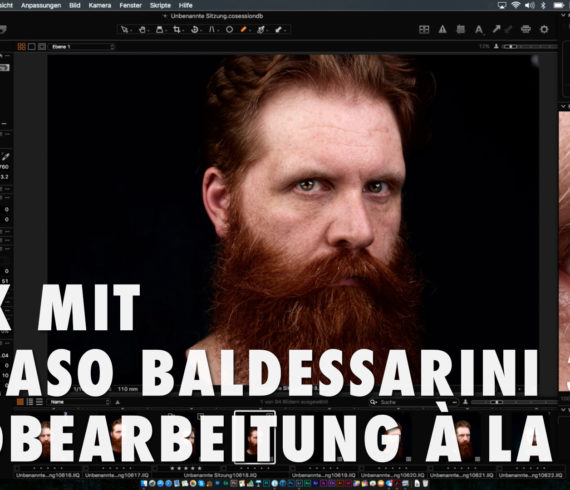This screenshot has height=490, width=570.
Task: Select file name Unbenannte...ng10620.IIQ
Action: (393, 475)
